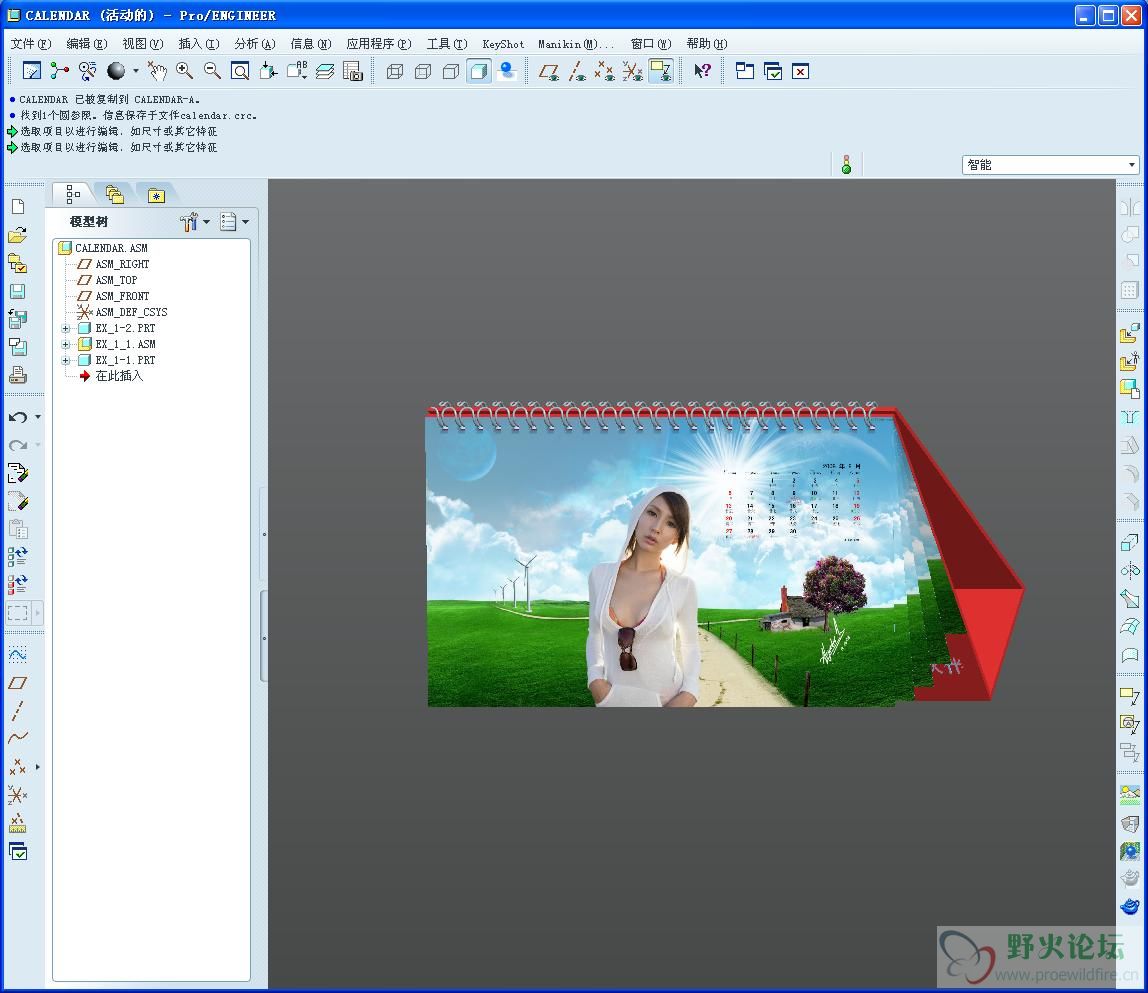Screen dimensions: 1148x993
Task: Toggle the Spin Center icon
Action: coord(59,71)
